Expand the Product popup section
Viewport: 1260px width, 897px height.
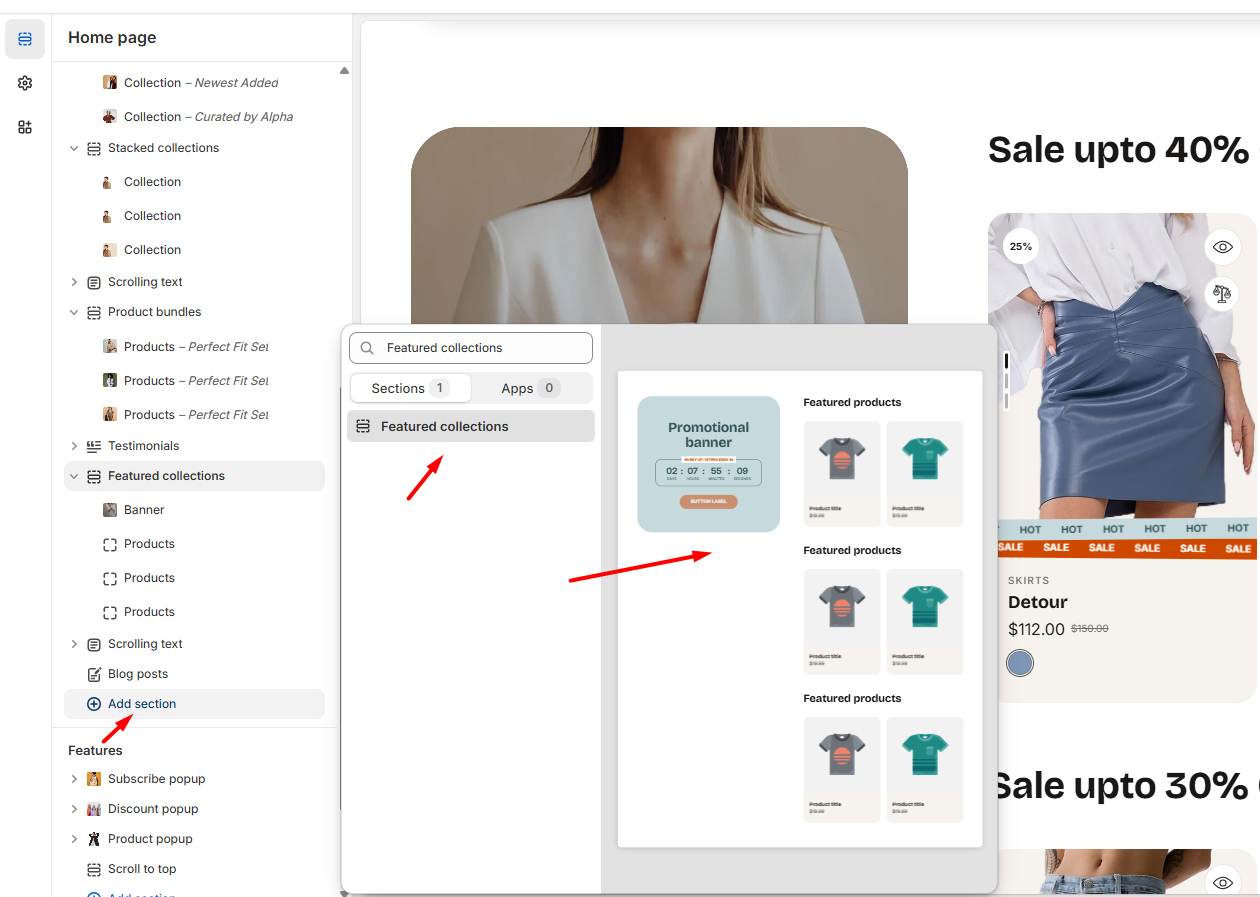74,839
